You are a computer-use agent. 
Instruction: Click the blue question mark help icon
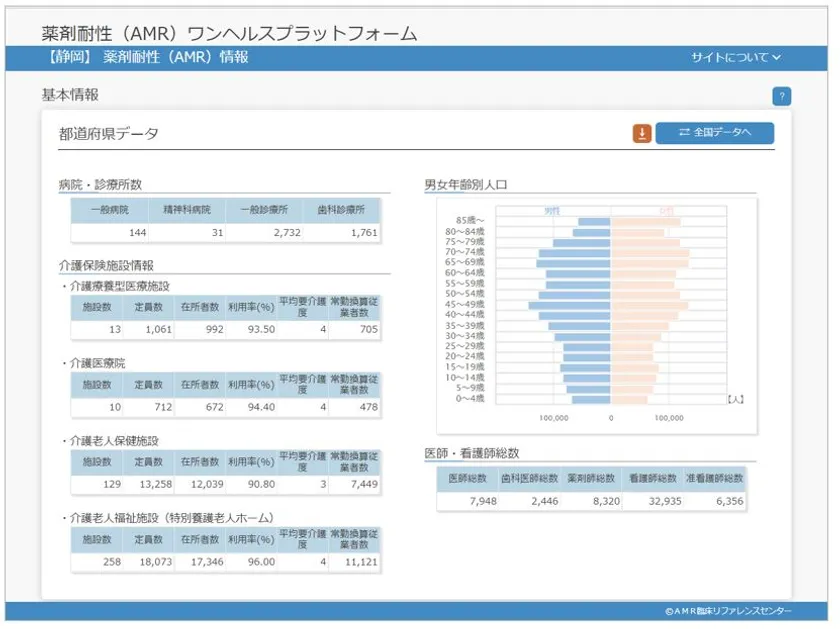pos(781,97)
